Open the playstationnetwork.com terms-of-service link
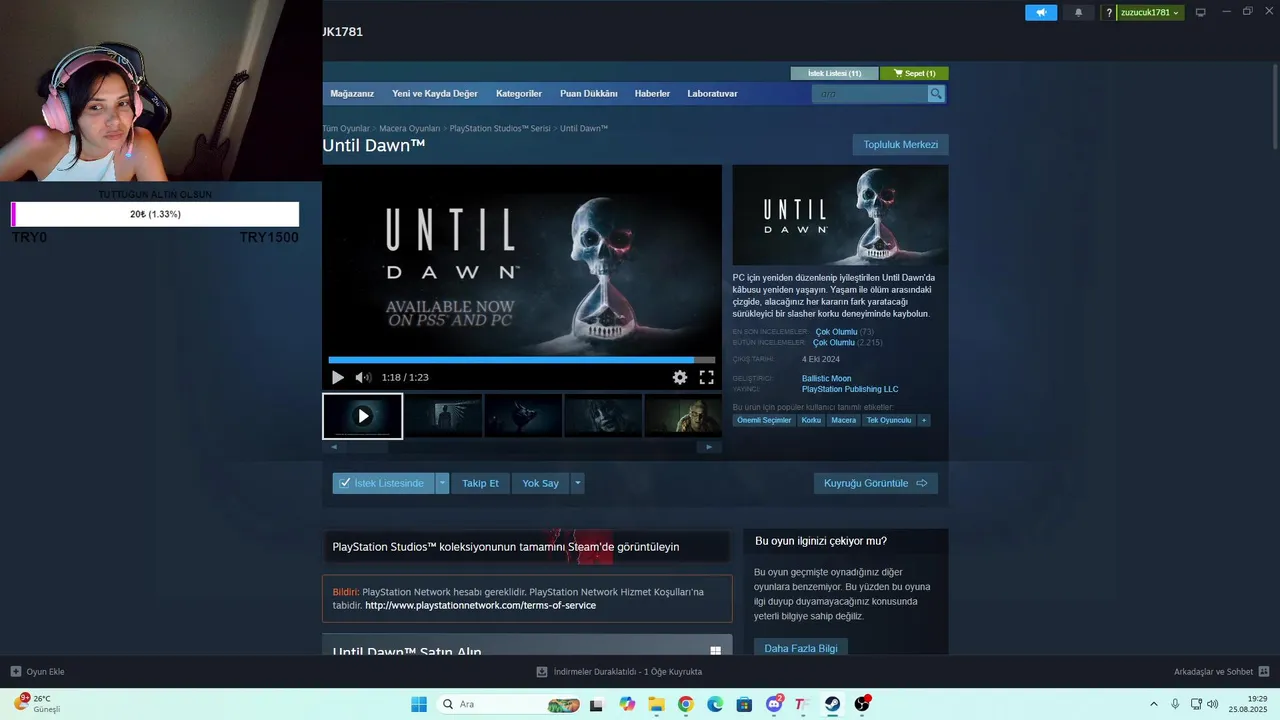Image resolution: width=1280 pixels, height=720 pixels. 480,606
